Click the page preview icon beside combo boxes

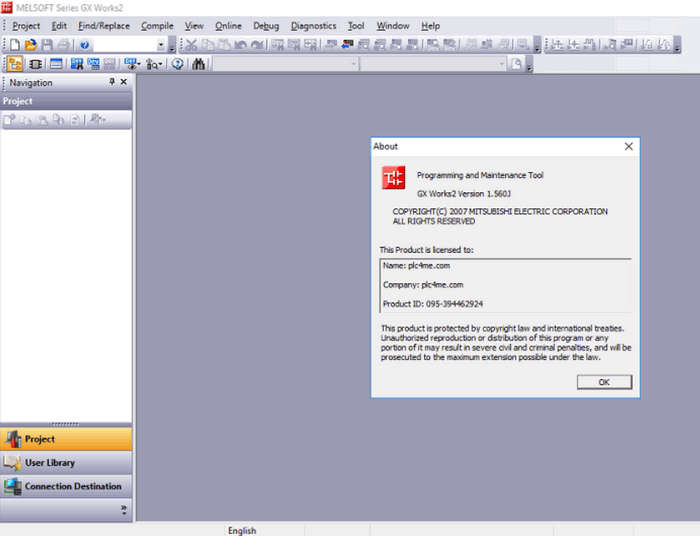point(517,64)
